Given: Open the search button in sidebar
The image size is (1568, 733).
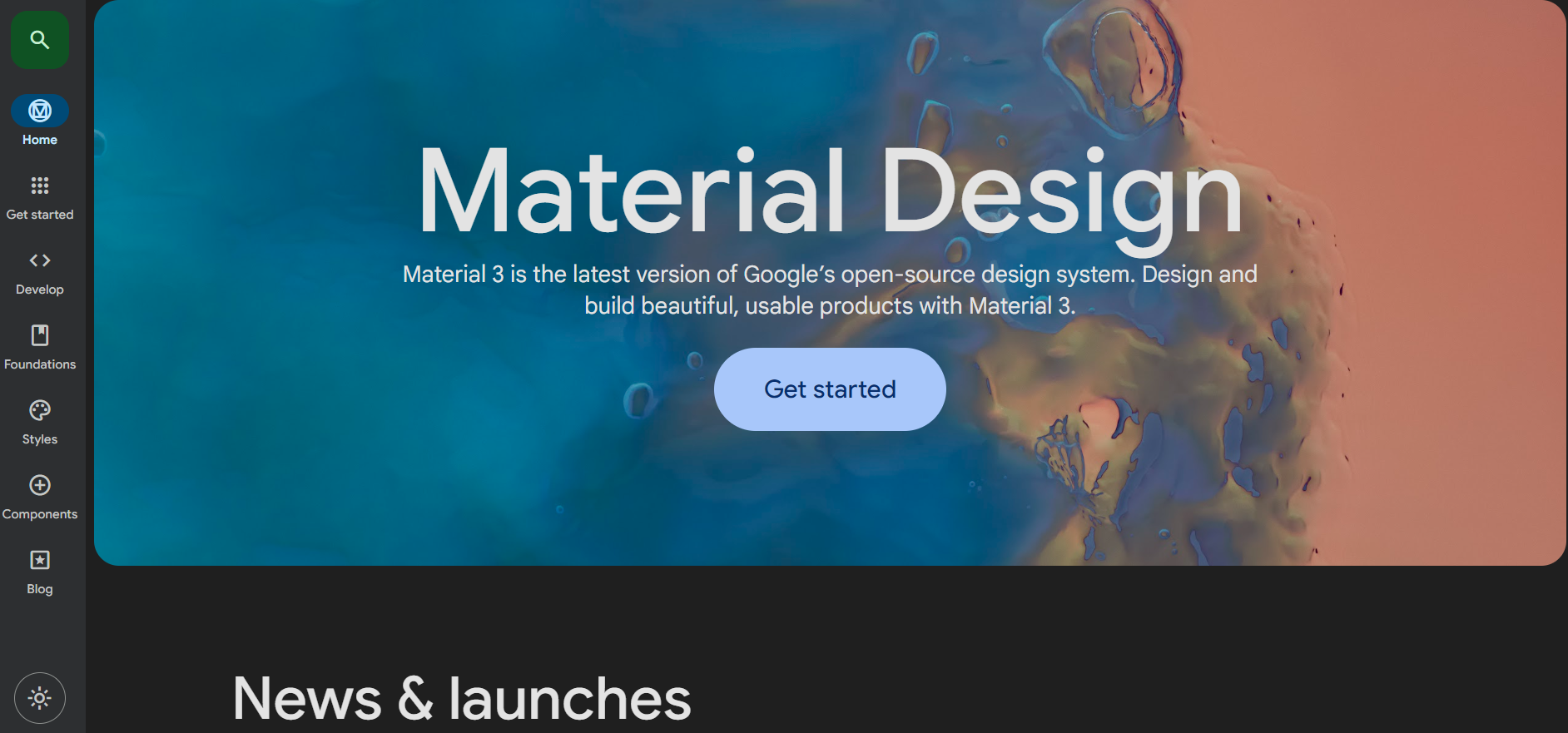Looking at the screenshot, I should point(40,40).
